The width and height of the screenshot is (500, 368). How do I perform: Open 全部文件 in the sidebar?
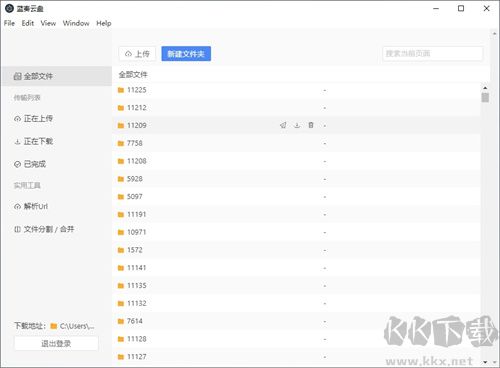(x=57, y=76)
